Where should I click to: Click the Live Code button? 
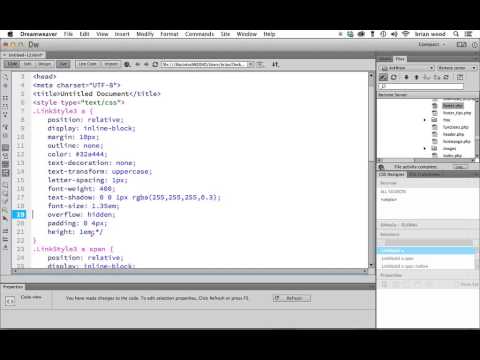click(88, 64)
